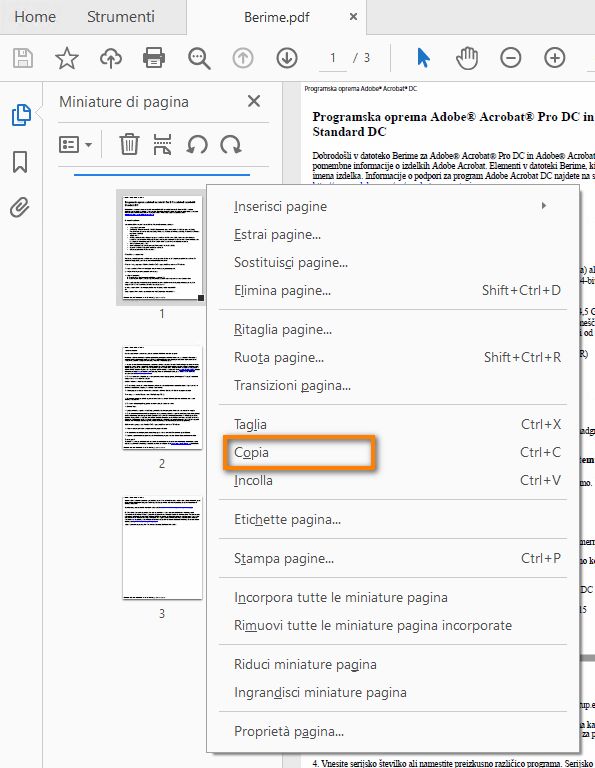
Task: Open the page thumbnails sidebar icon
Action: [x=21, y=115]
